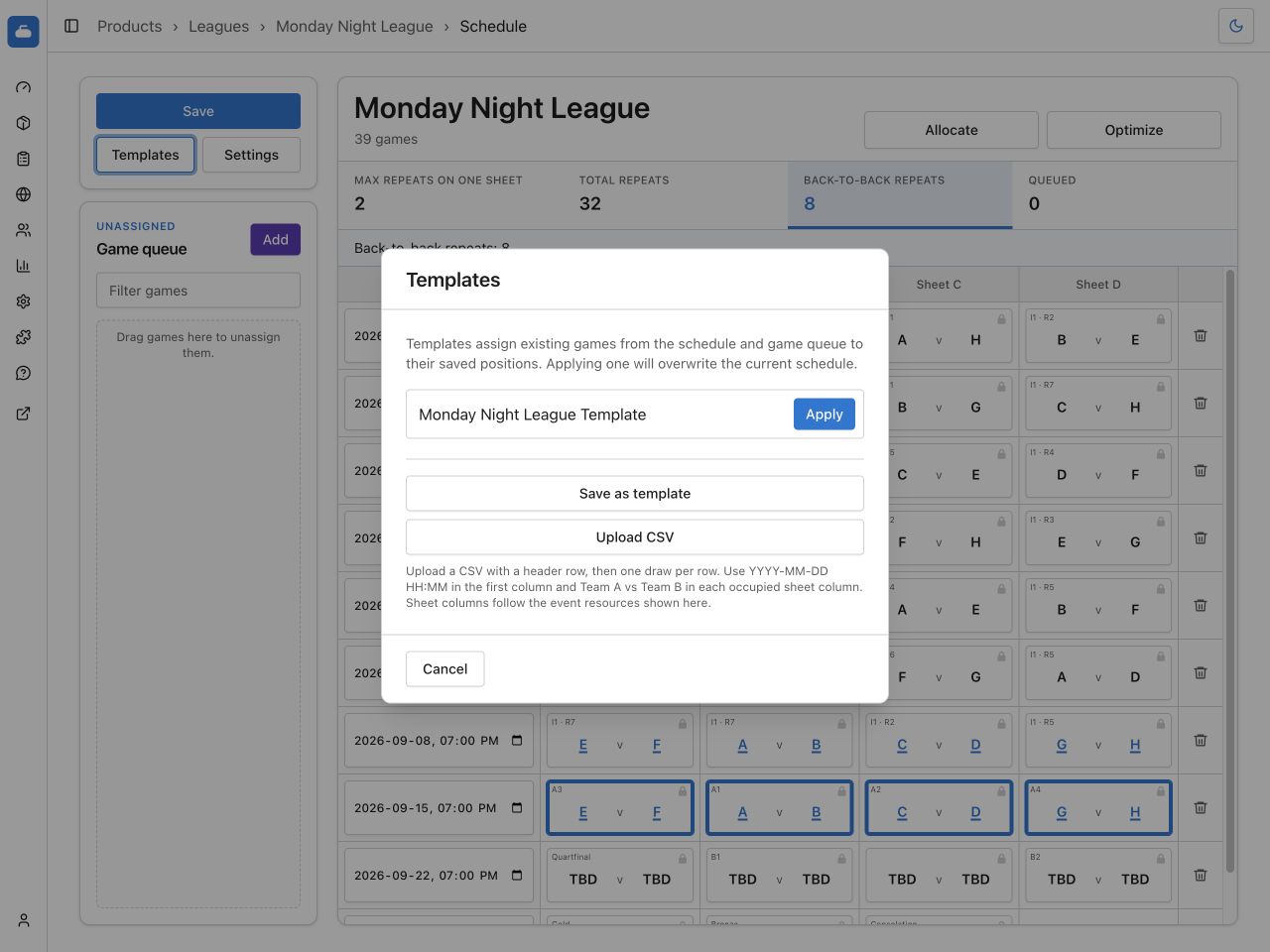Toggle the lock on the Sheet D E v G game
This screenshot has height=952, width=1270.
[1161, 522]
